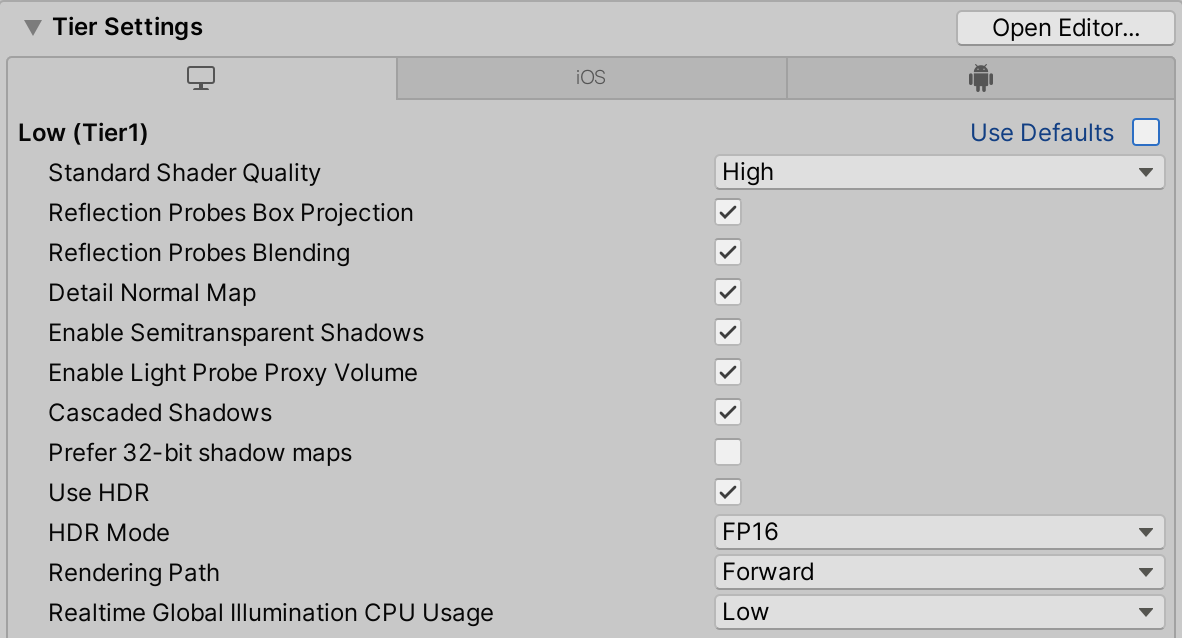Enable the Use Defaults checkbox
The height and width of the screenshot is (638, 1182).
1146,132
